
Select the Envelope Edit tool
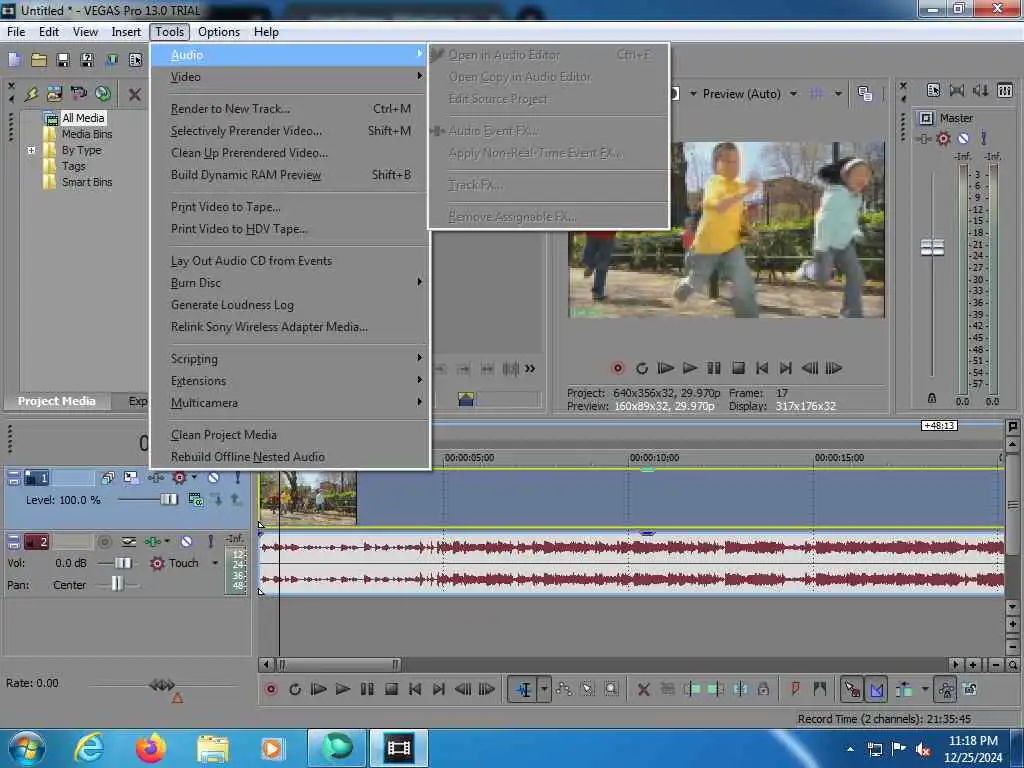[x=564, y=690]
